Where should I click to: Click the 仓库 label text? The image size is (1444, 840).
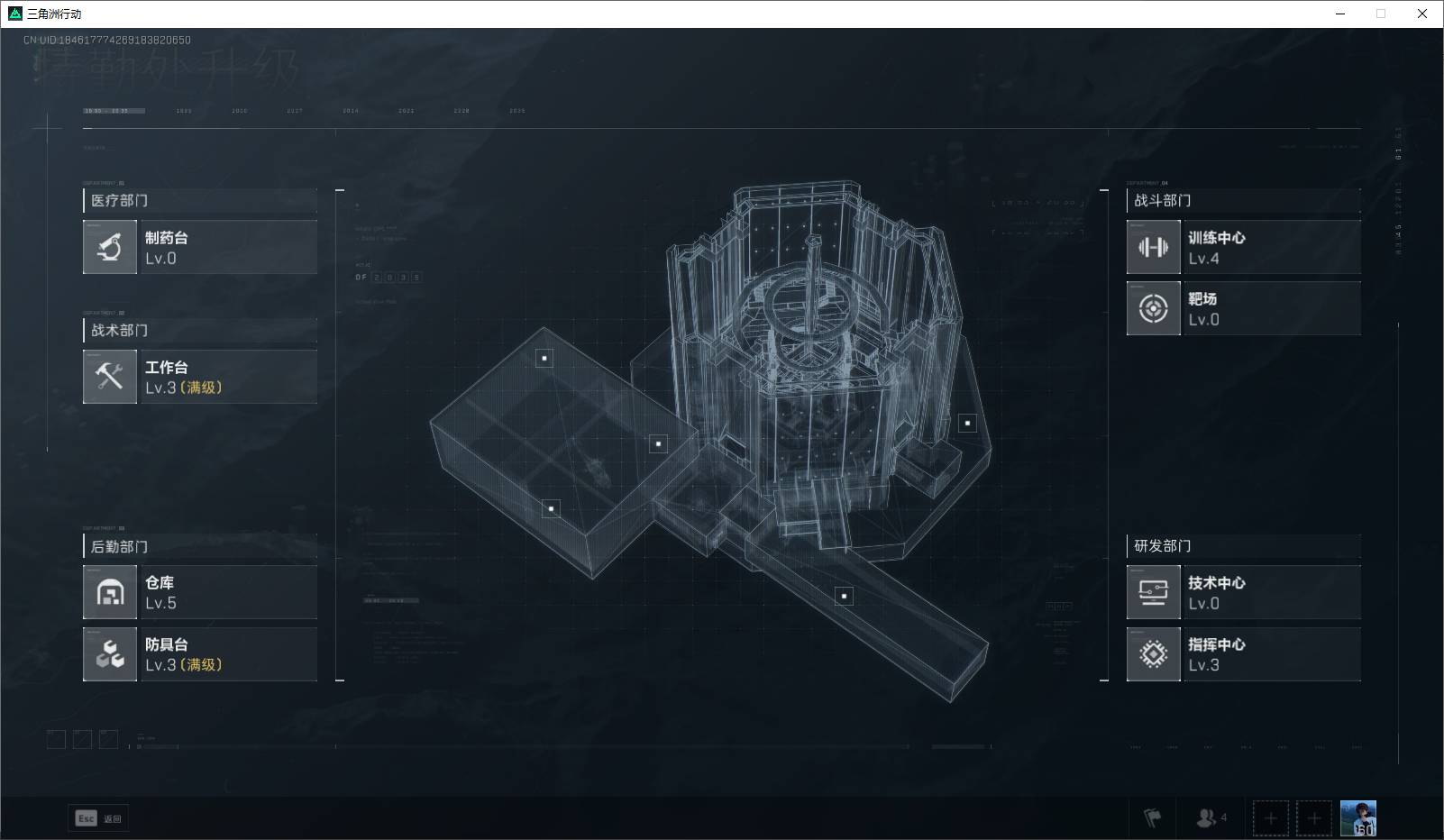coord(160,582)
